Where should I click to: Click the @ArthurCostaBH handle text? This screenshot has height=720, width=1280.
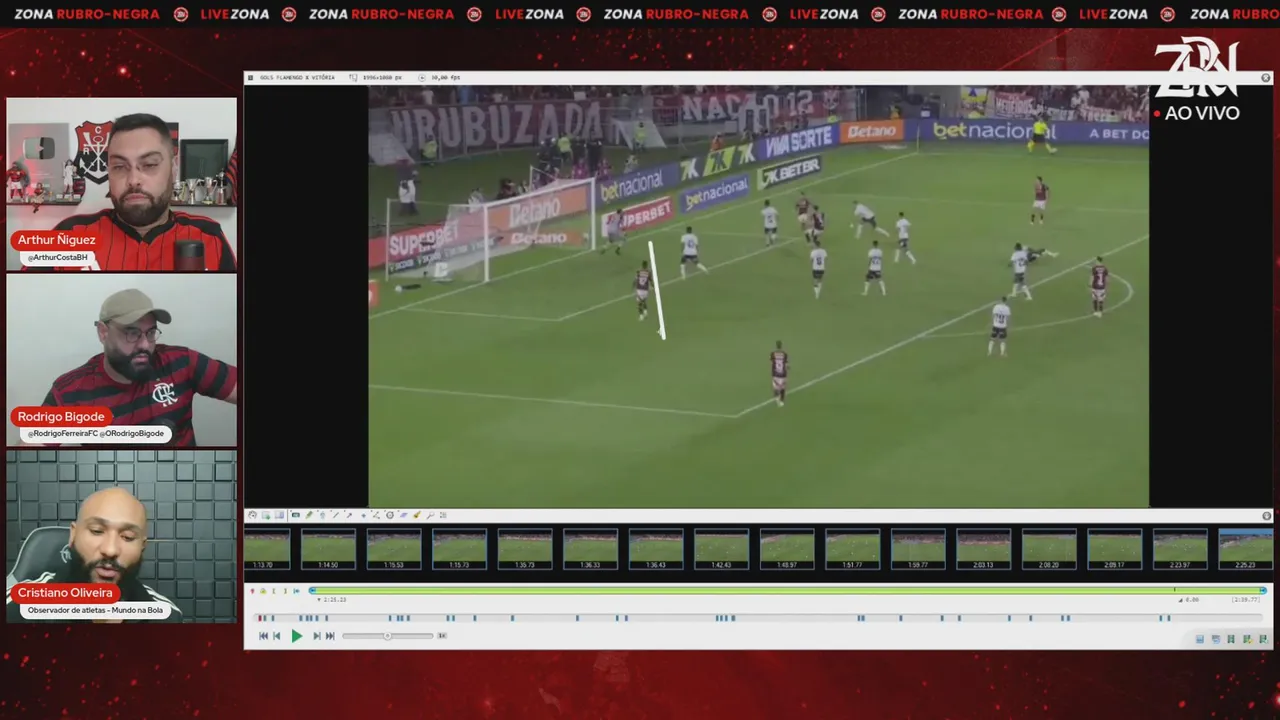coord(56,258)
